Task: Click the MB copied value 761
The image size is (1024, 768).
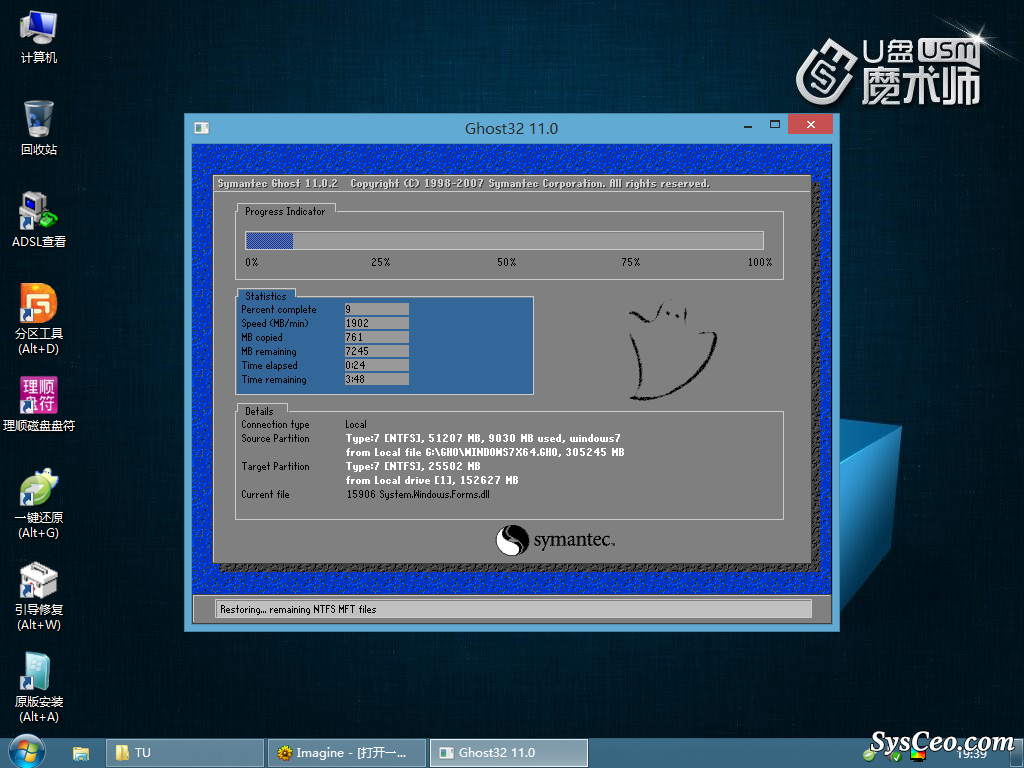Action: [x=376, y=337]
